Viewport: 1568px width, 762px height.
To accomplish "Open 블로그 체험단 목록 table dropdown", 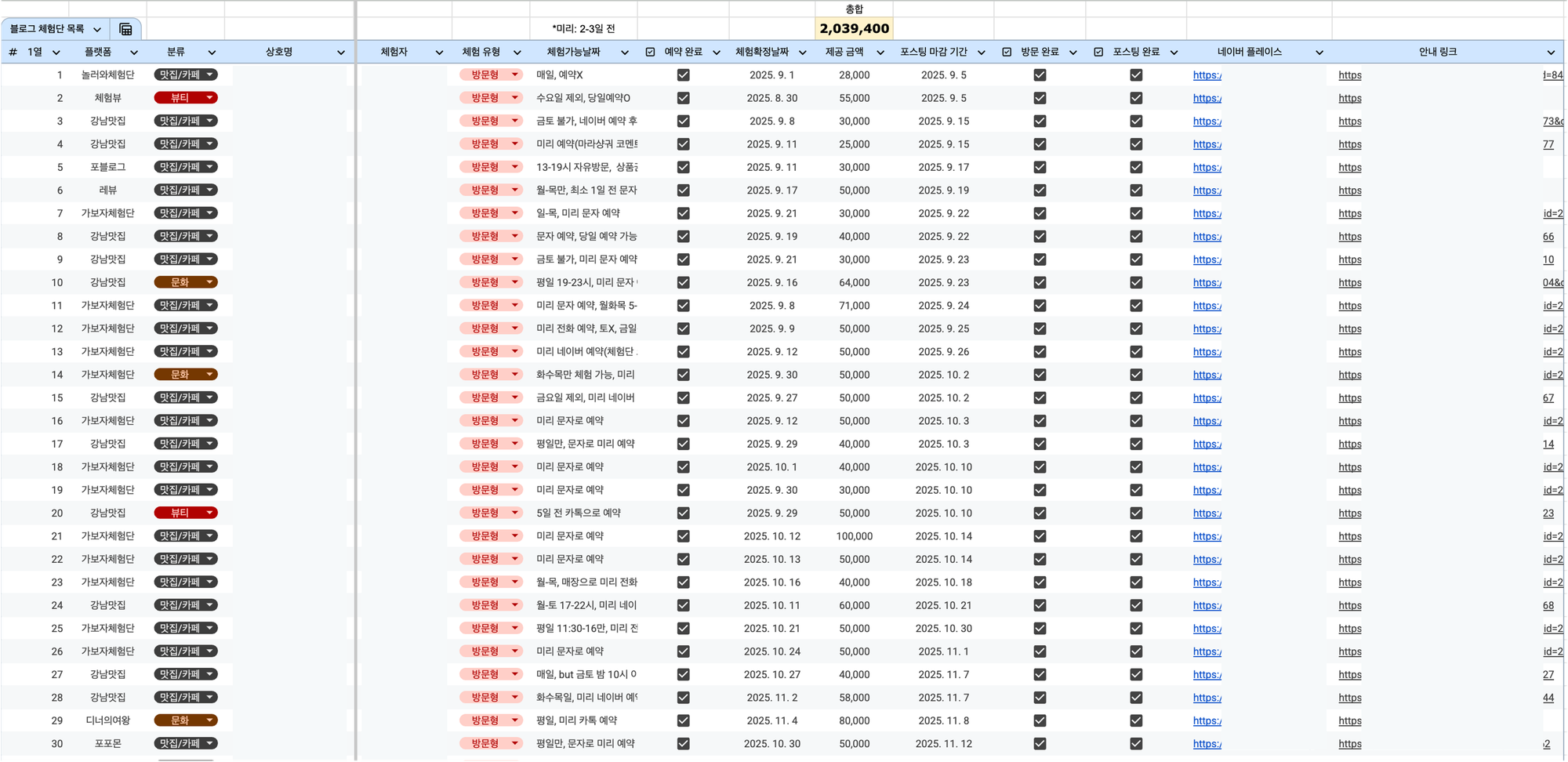I will point(97,29).
